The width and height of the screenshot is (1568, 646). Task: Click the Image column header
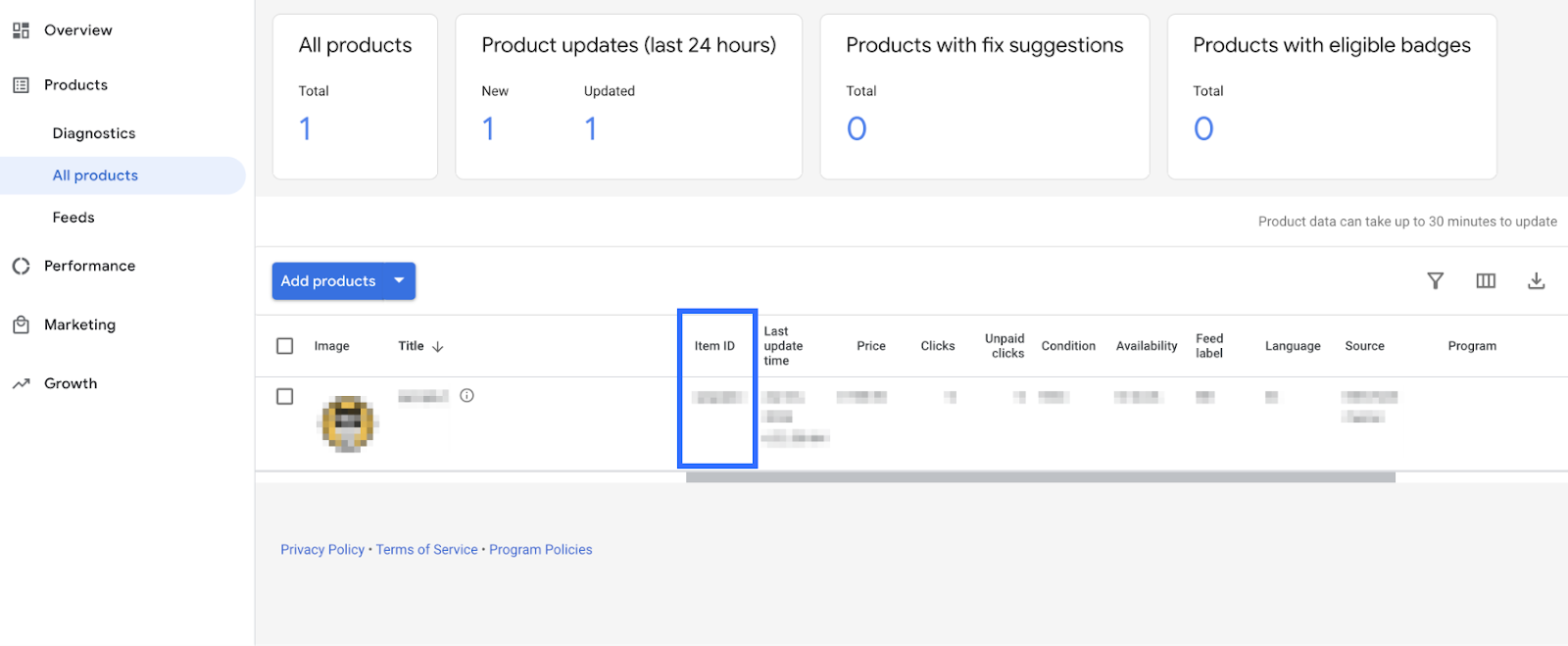tap(331, 346)
